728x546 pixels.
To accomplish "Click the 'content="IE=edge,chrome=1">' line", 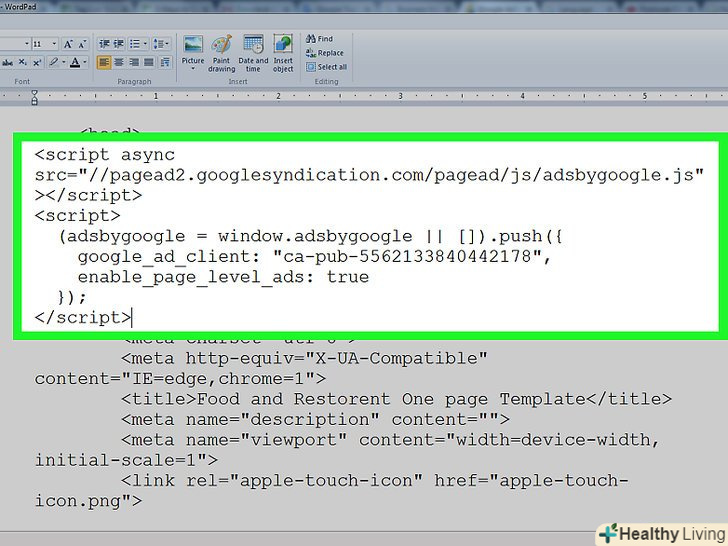I will [x=181, y=379].
